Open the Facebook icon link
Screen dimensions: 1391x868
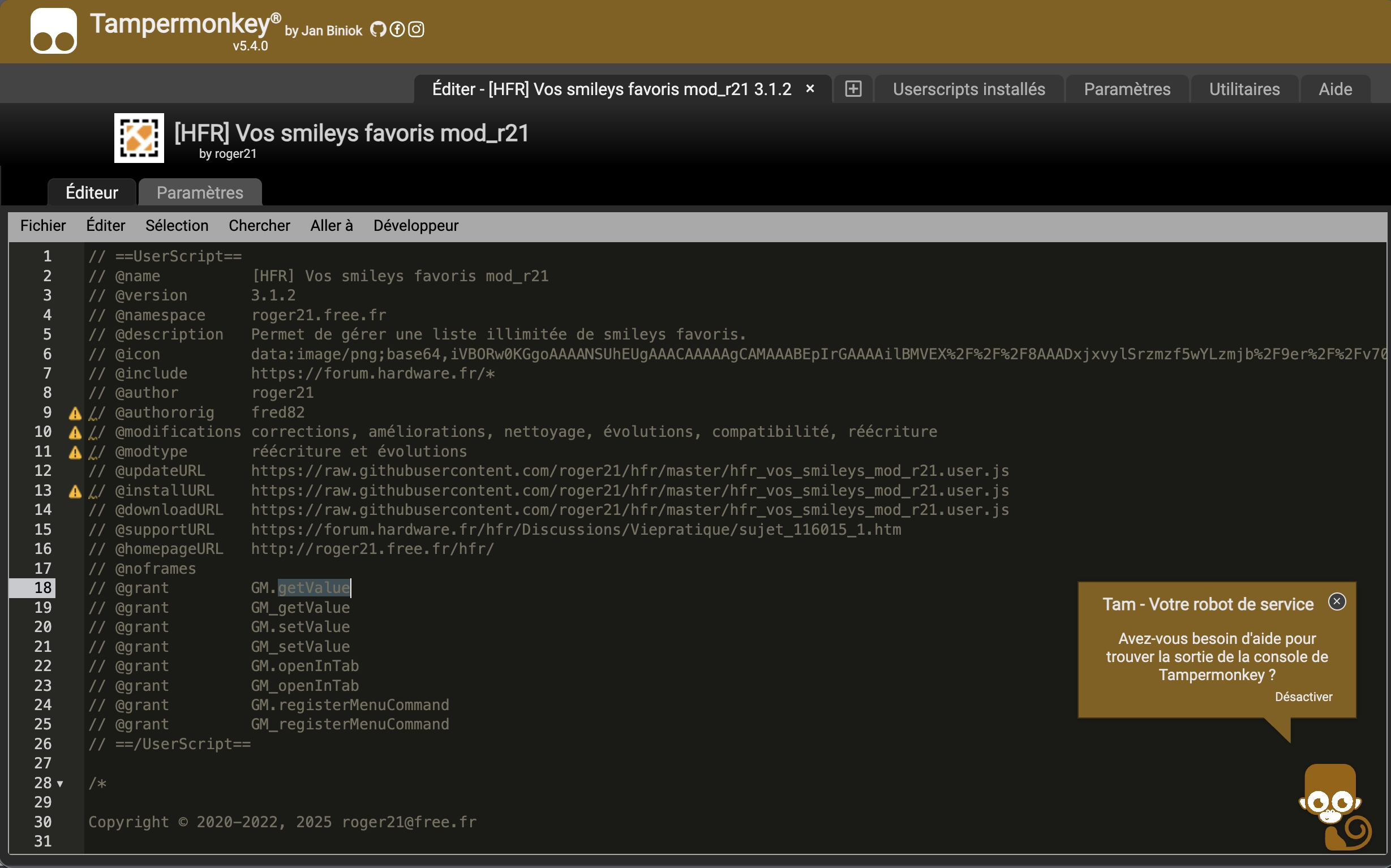397,29
